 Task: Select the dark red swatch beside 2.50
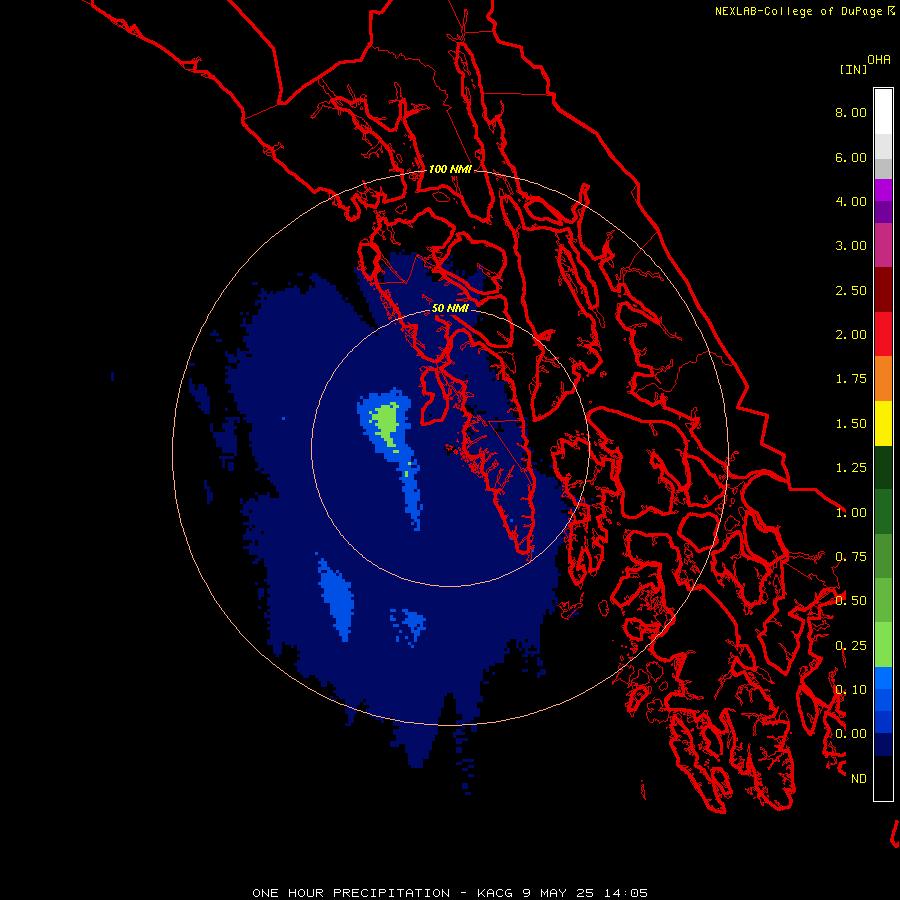coord(883,290)
